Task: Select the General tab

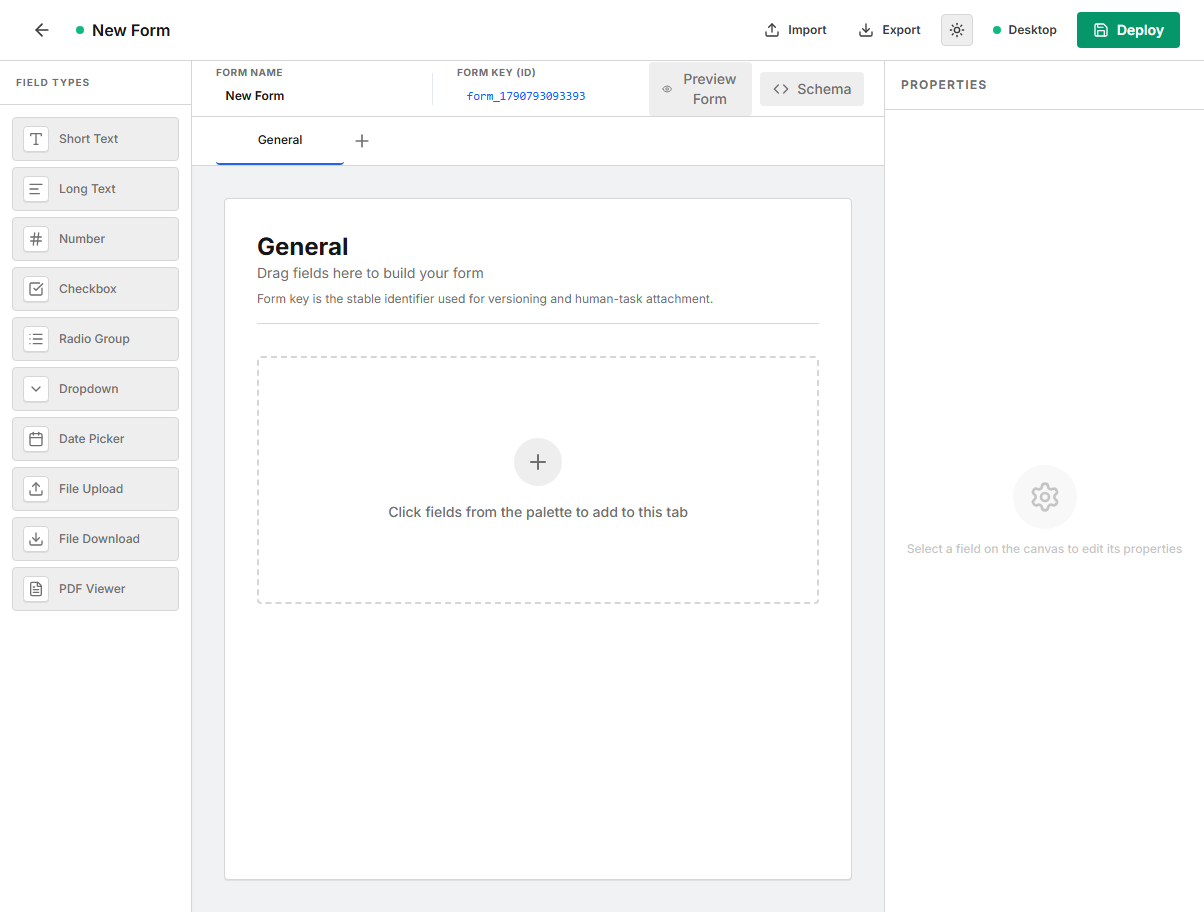Action: point(280,140)
